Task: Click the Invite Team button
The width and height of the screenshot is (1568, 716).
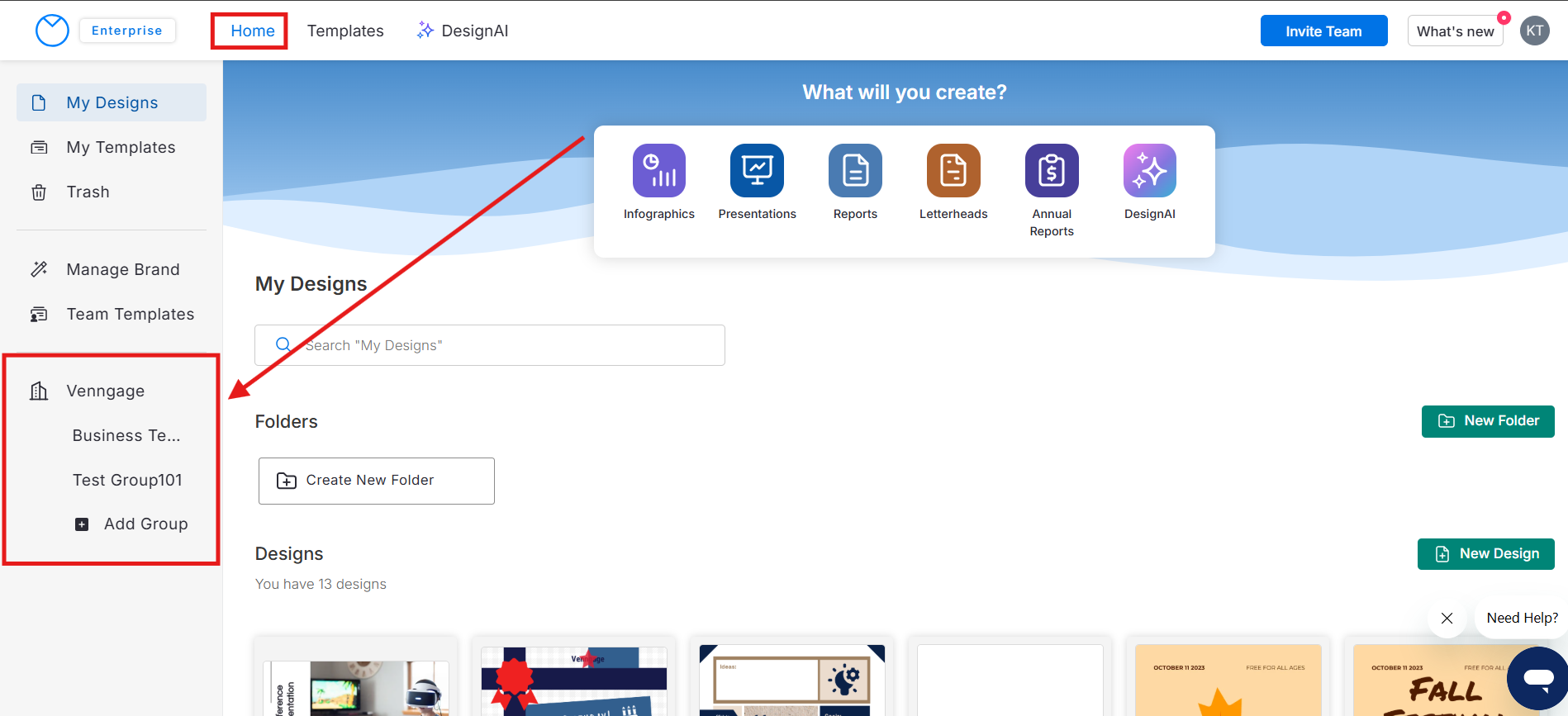Action: (x=1323, y=31)
